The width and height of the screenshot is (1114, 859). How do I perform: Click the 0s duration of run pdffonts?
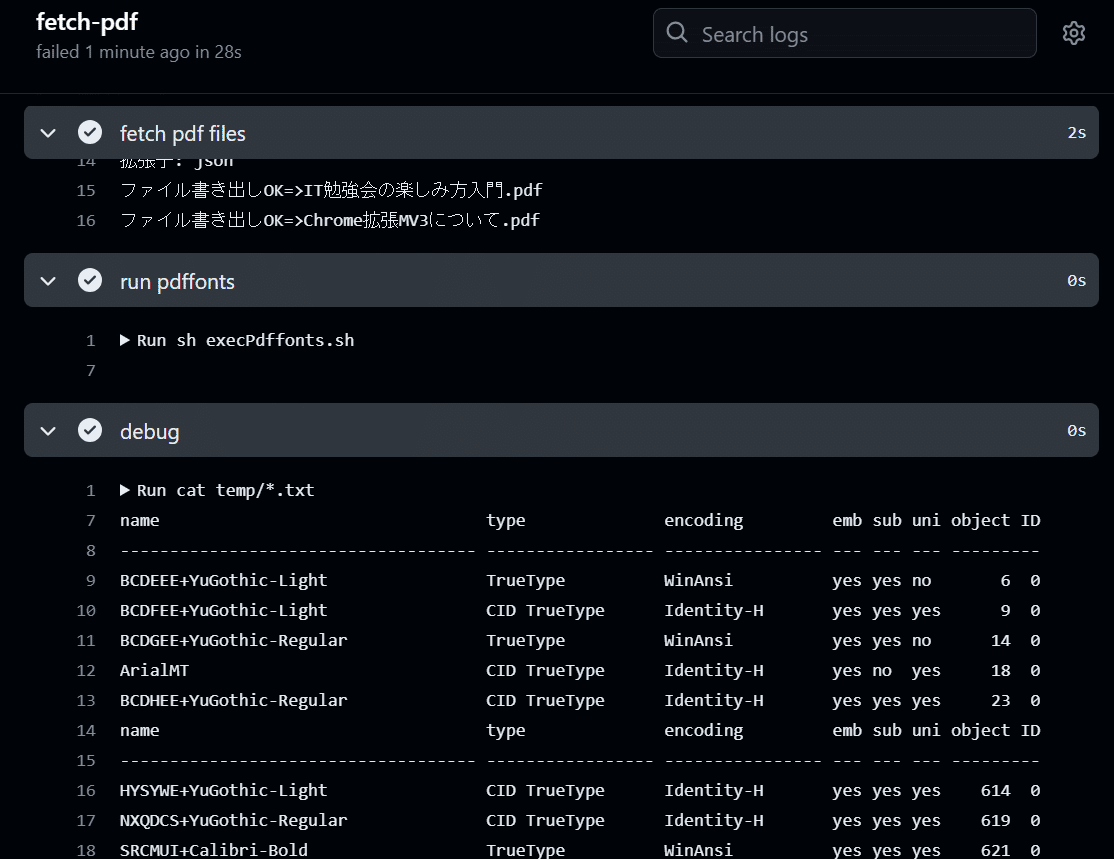pos(1076,281)
